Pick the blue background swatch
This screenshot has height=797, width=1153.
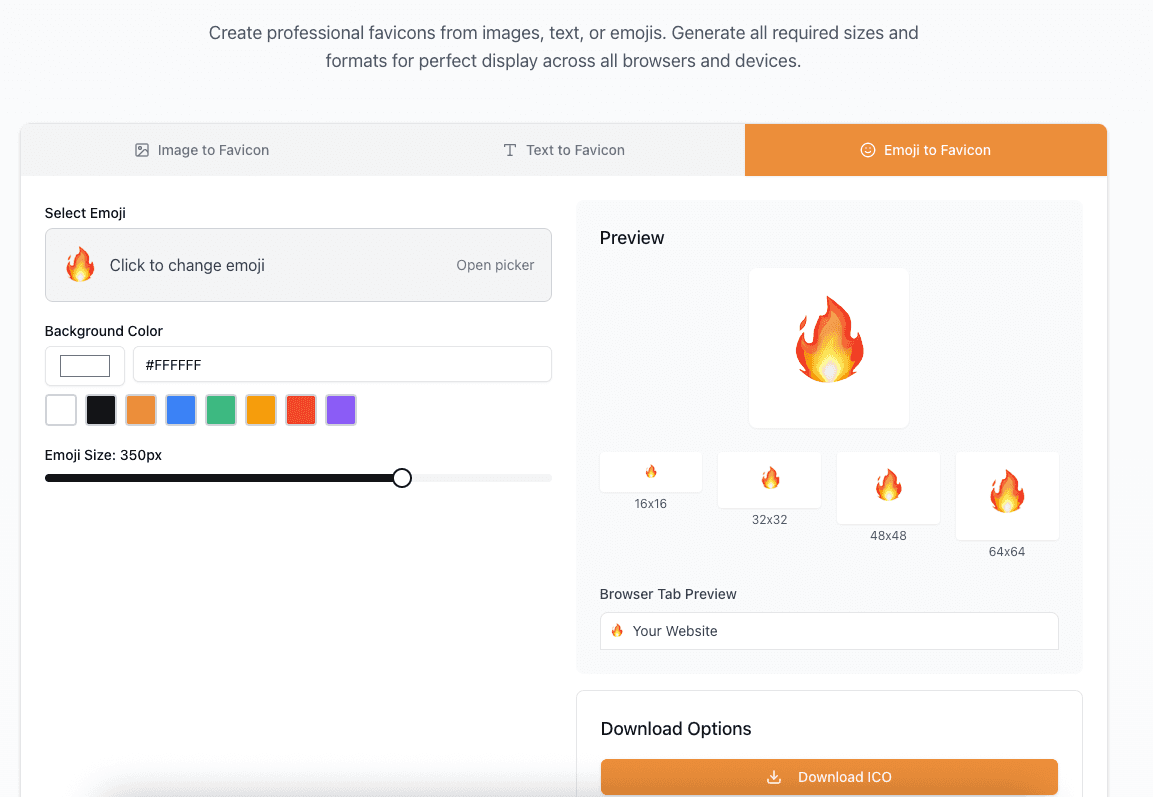(181, 410)
